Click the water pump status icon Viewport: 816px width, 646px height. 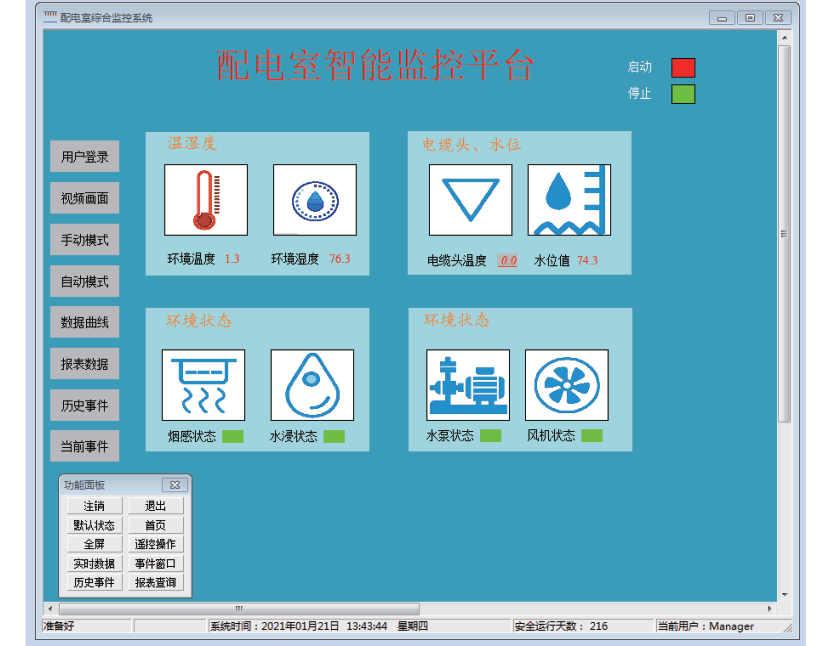pos(467,385)
